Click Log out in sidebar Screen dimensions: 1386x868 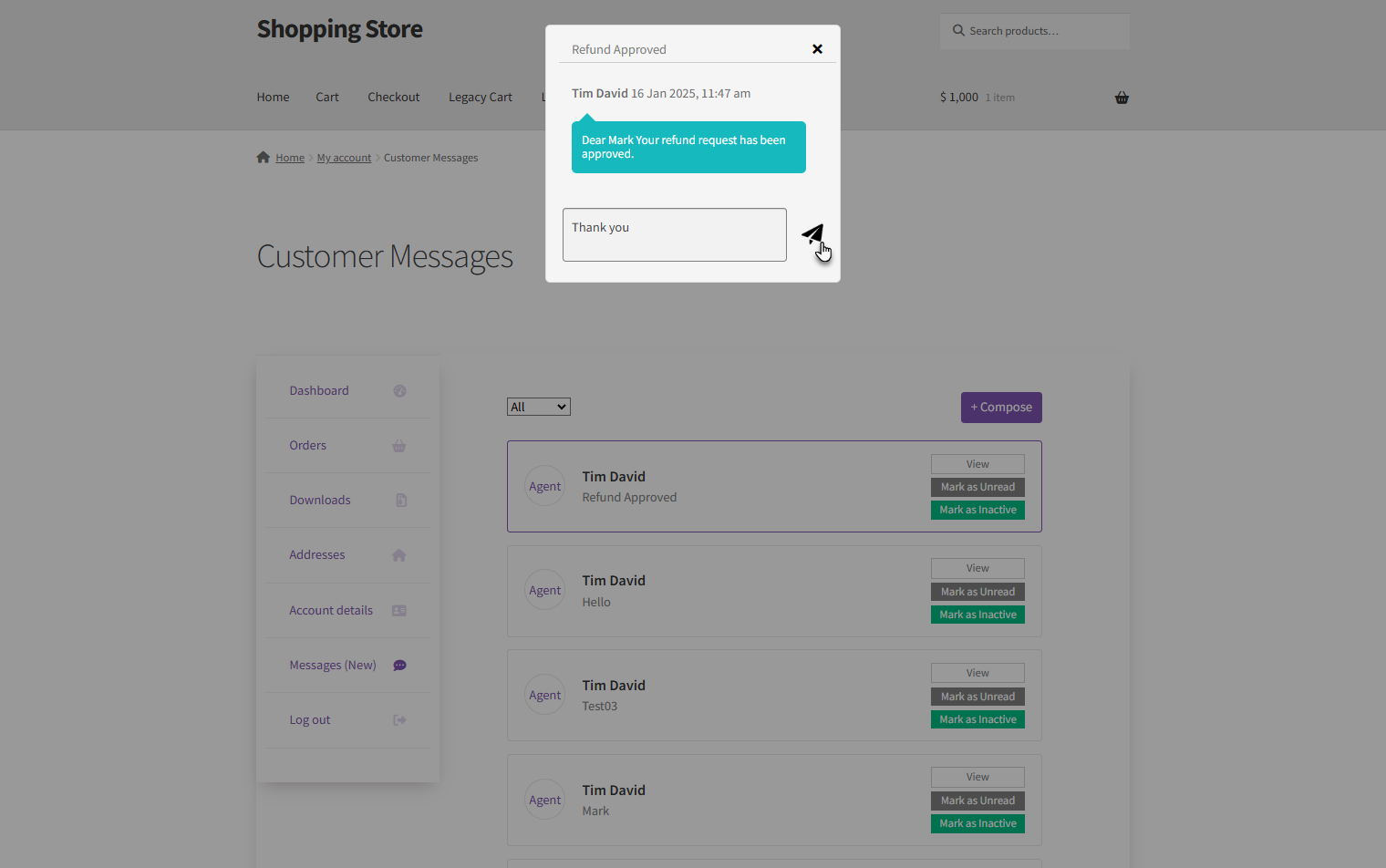[310, 719]
